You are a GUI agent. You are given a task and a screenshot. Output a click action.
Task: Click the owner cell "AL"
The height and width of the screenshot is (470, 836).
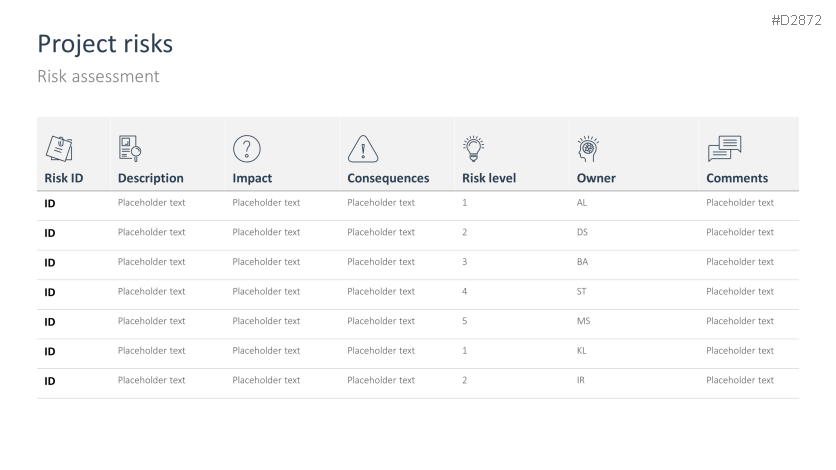point(582,203)
